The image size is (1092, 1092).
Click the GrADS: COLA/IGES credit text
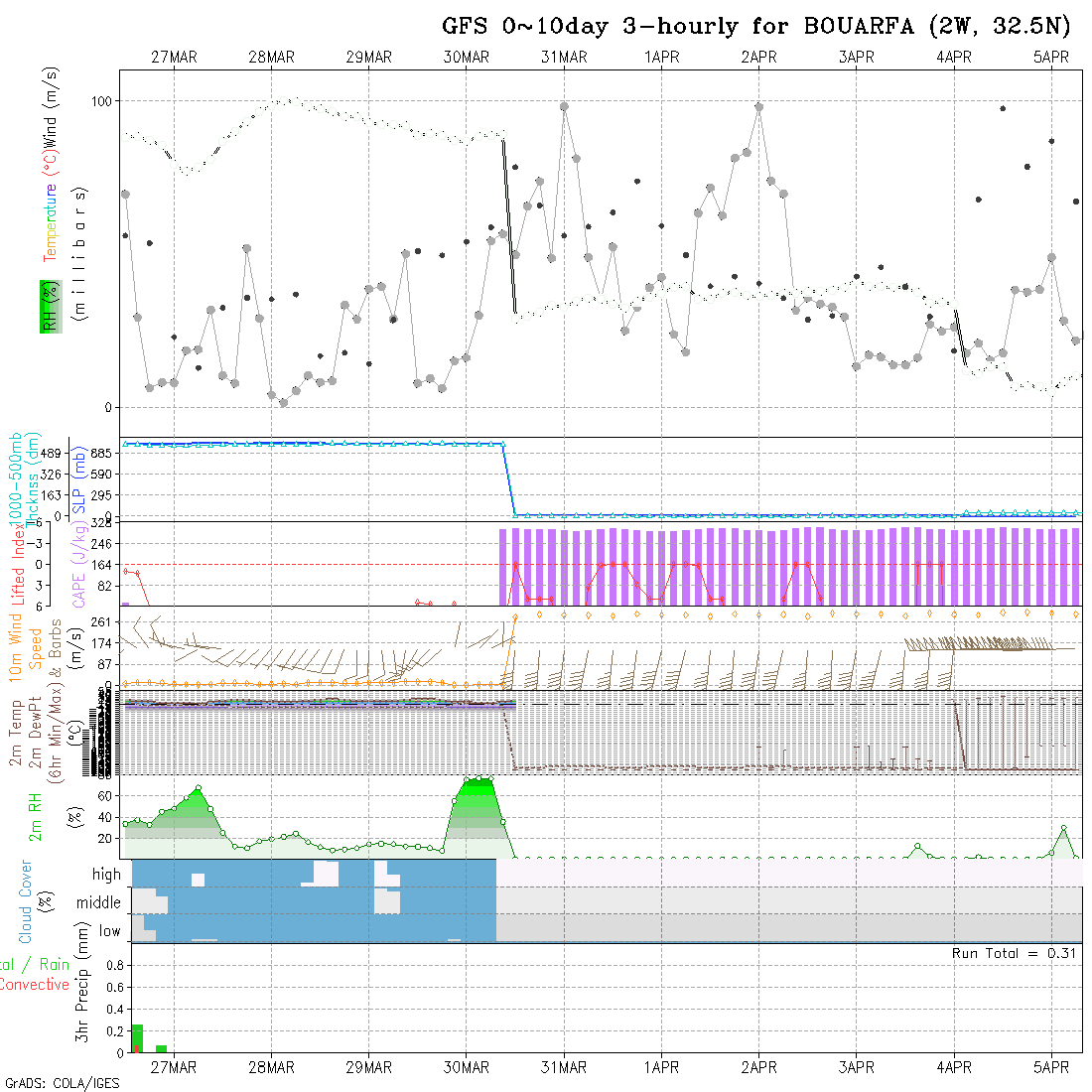pyautogui.click(x=62, y=1083)
